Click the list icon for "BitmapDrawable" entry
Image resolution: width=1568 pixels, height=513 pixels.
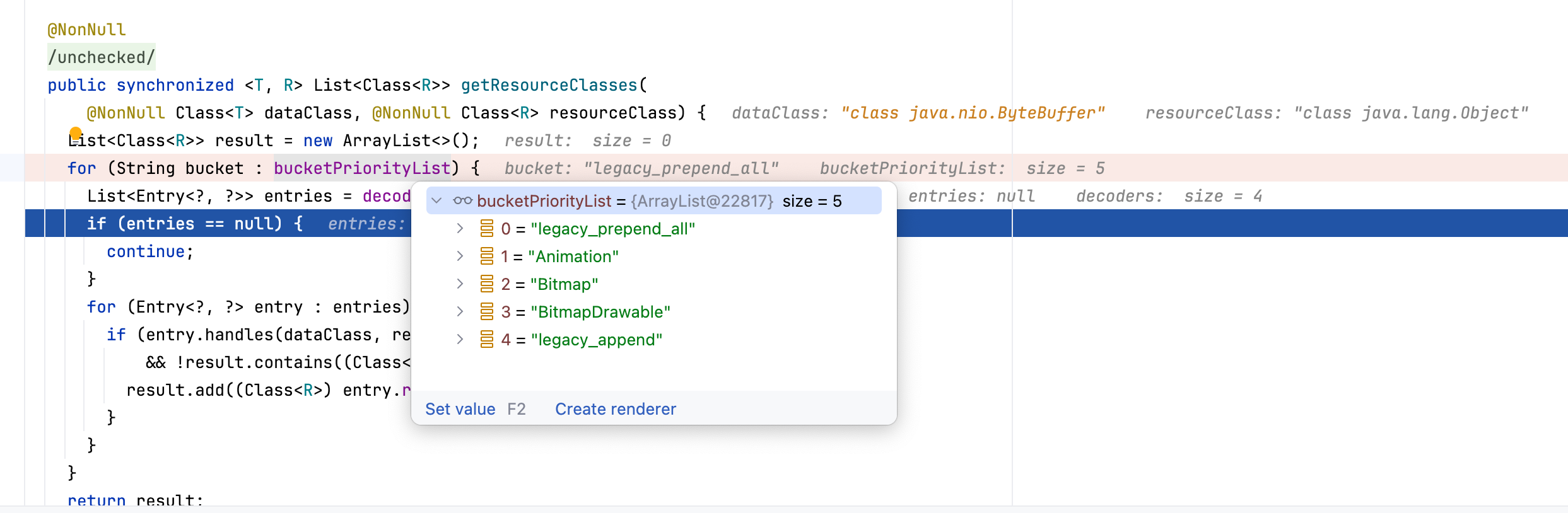(487, 311)
